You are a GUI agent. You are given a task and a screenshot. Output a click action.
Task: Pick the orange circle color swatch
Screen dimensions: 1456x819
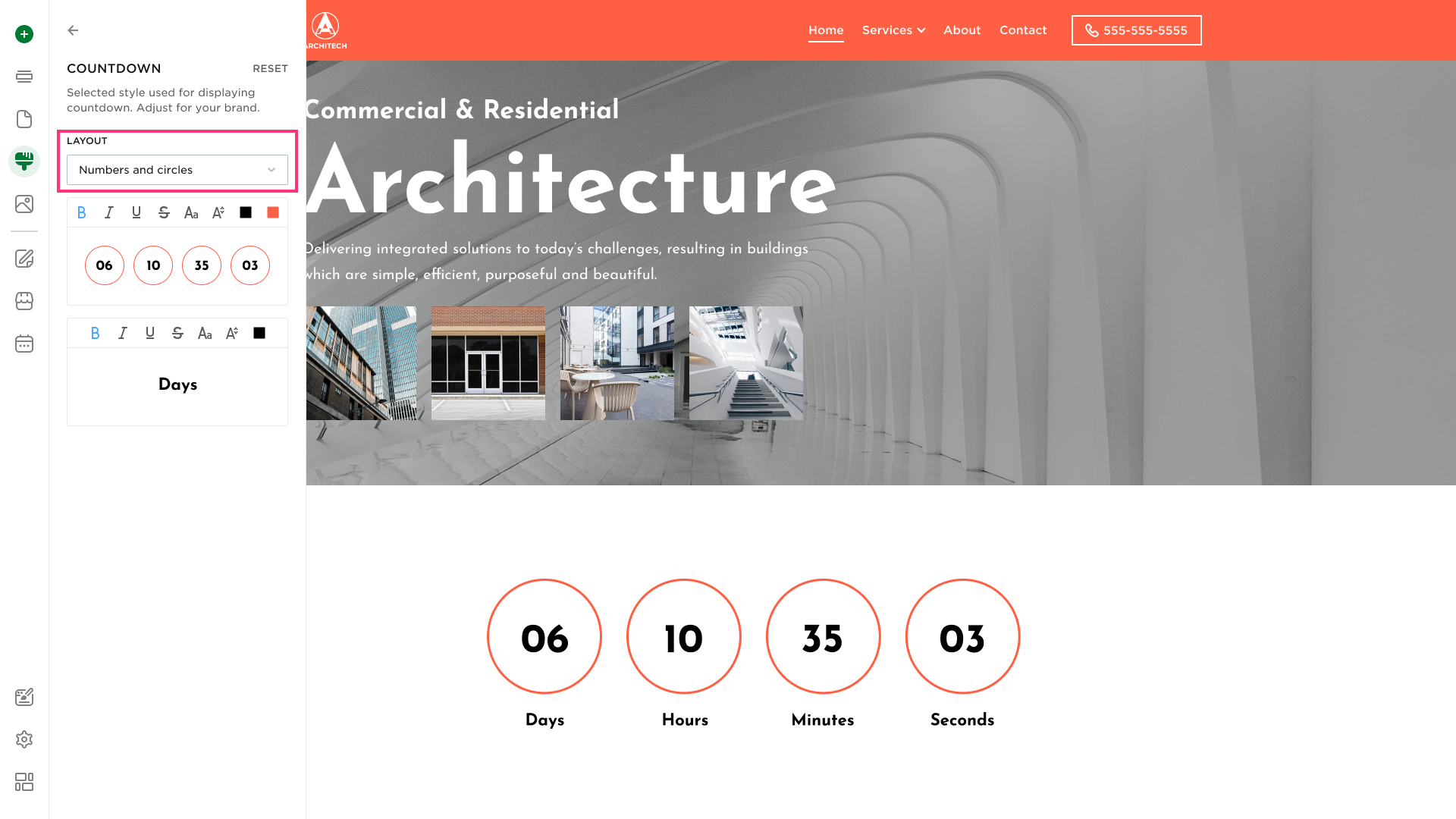(x=273, y=212)
